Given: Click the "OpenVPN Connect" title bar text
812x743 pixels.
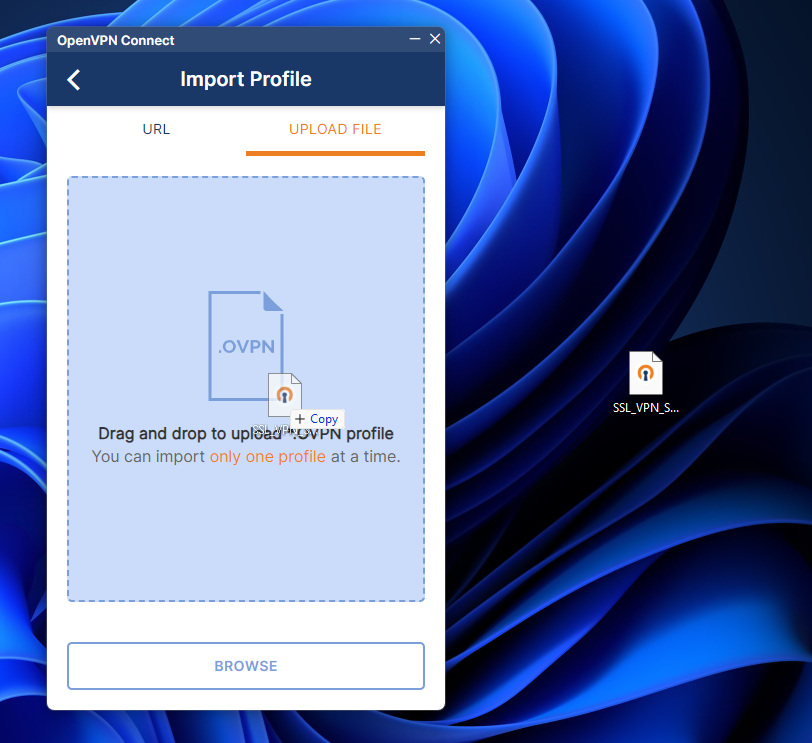Looking at the screenshot, I should tap(115, 41).
